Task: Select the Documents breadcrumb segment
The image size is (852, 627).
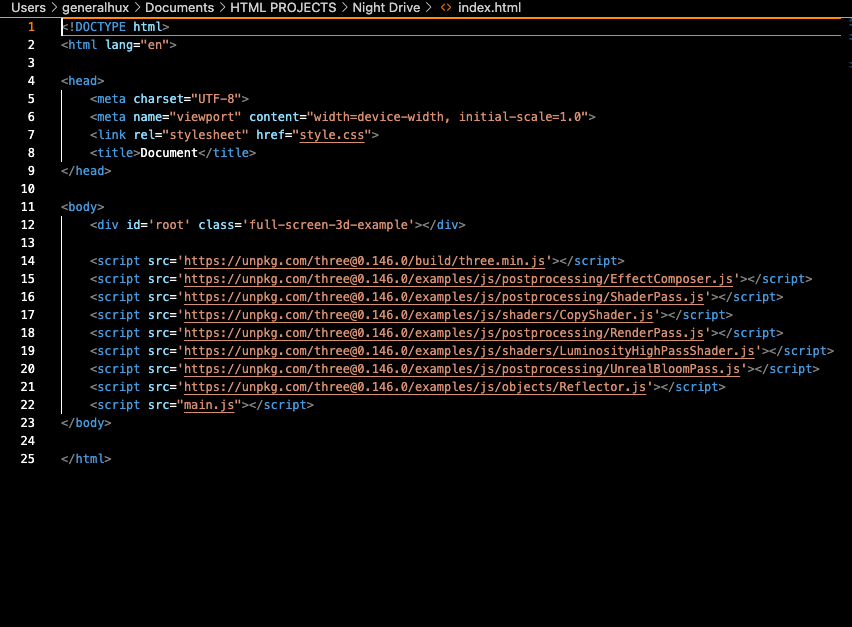Action: click(x=179, y=8)
